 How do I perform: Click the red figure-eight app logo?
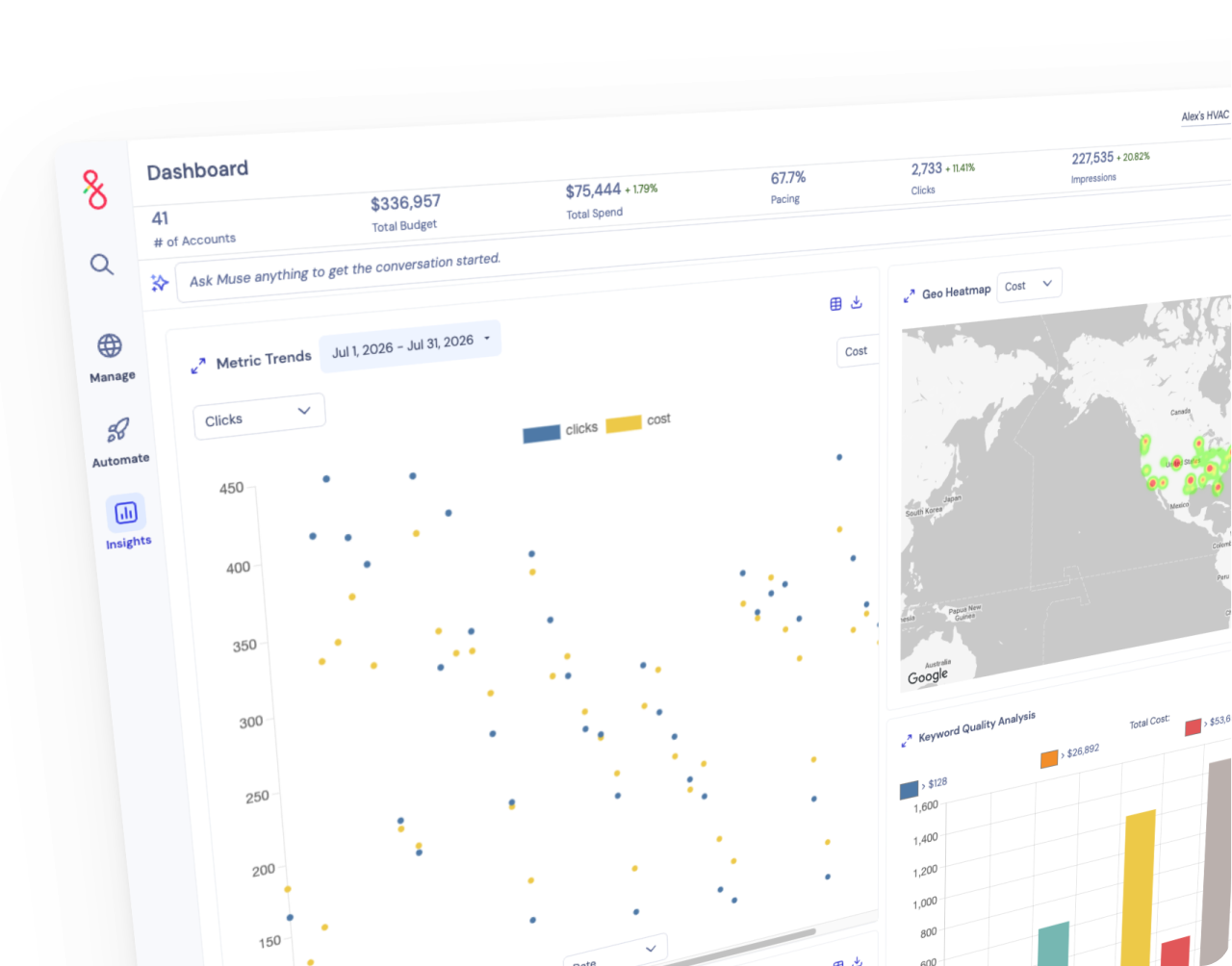click(x=94, y=190)
